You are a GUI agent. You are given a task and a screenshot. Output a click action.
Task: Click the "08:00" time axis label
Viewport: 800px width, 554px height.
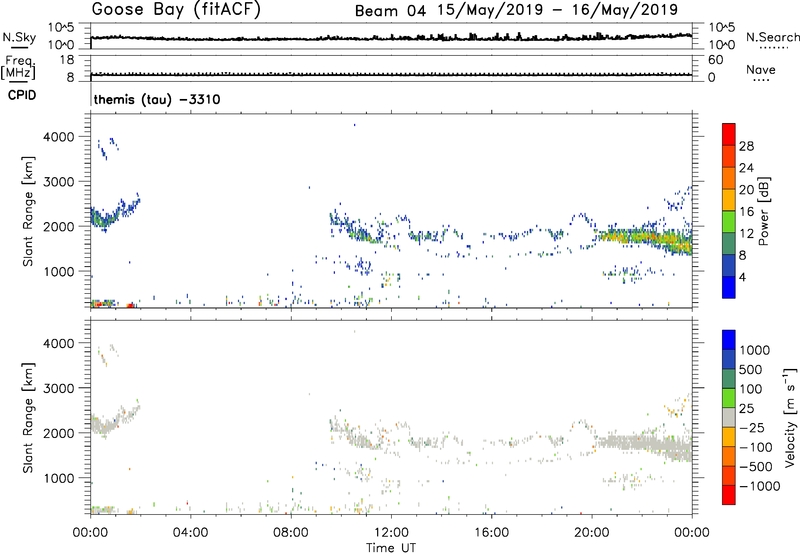tap(291, 533)
